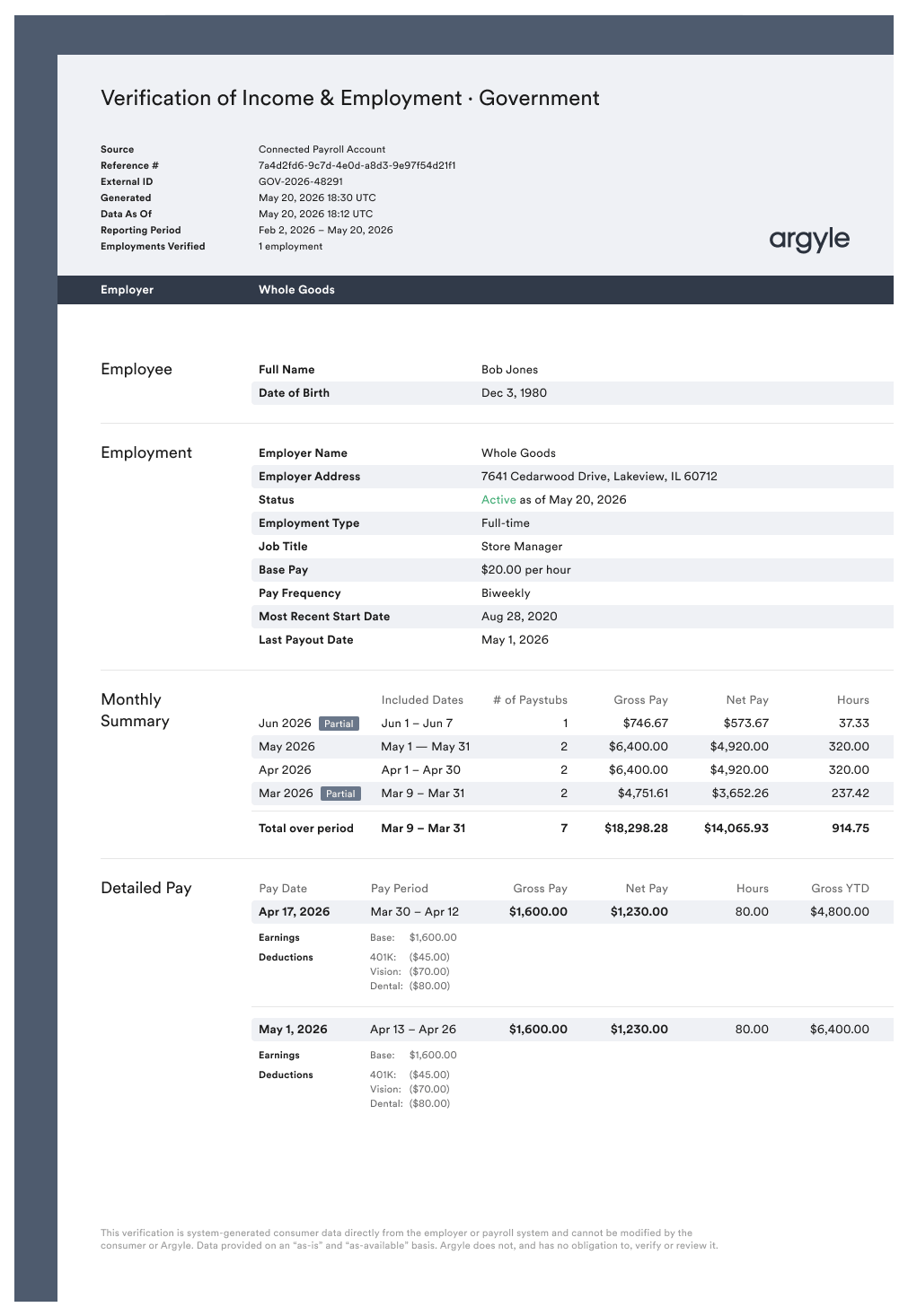Click included dates Apr 1 – Apr 30
Screen dimensions: 908x1316
coord(421,770)
